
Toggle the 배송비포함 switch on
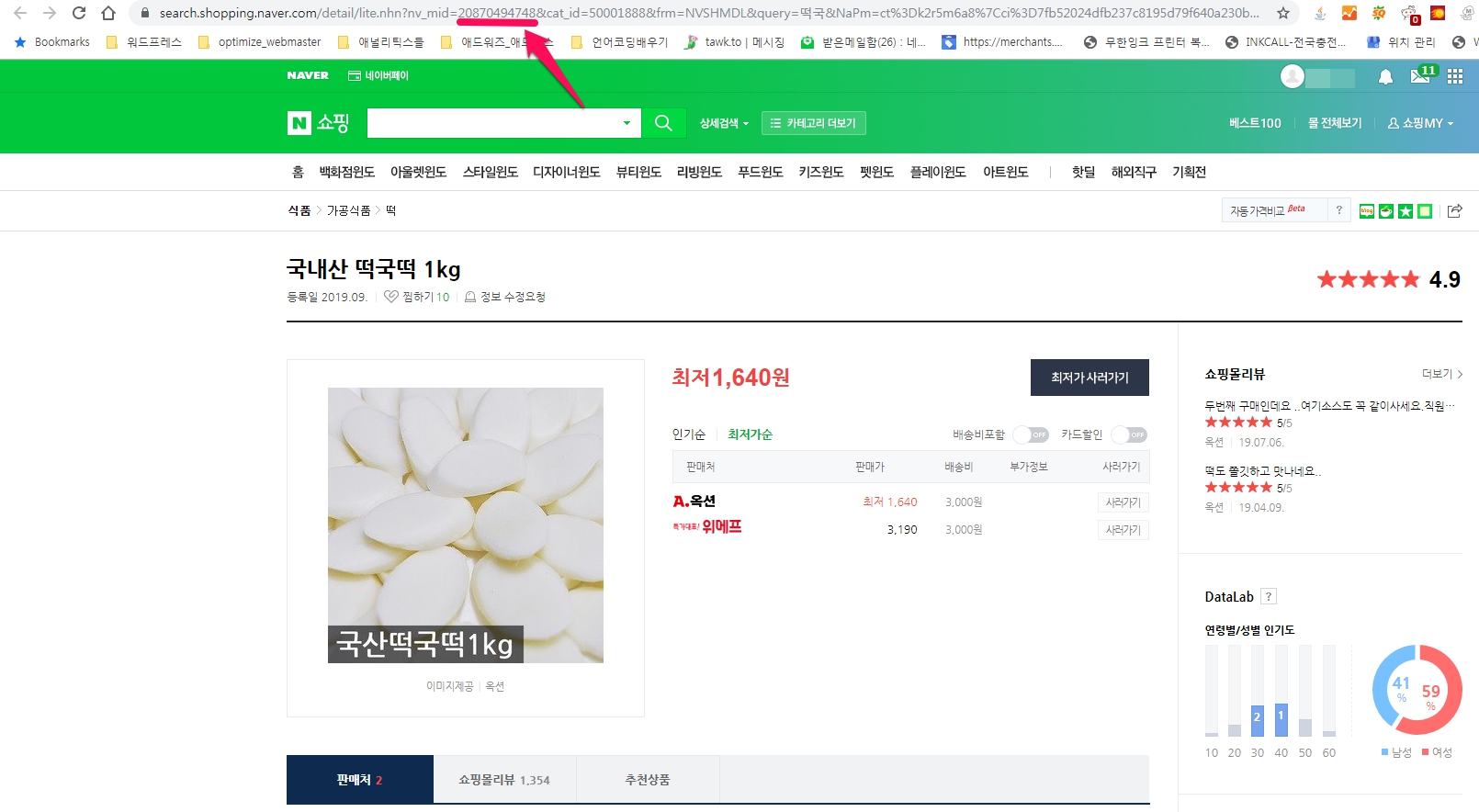[1031, 434]
